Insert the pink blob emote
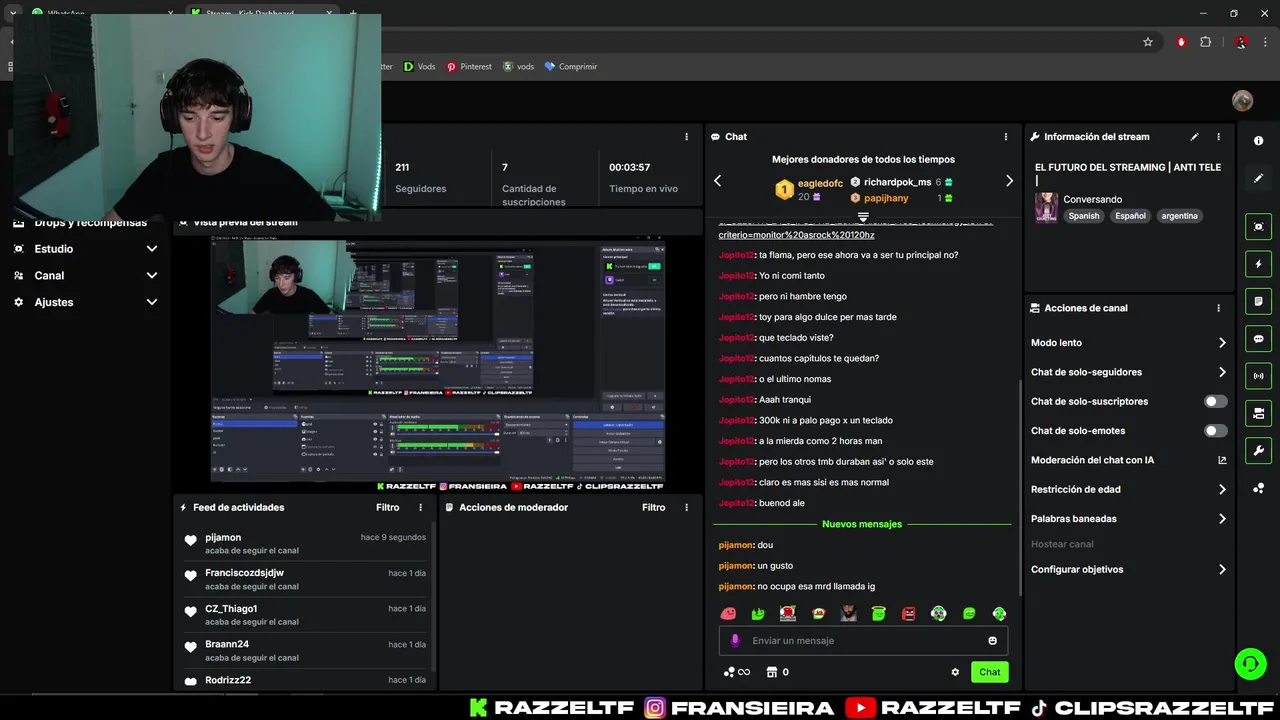This screenshot has width=1280, height=720. (728, 613)
